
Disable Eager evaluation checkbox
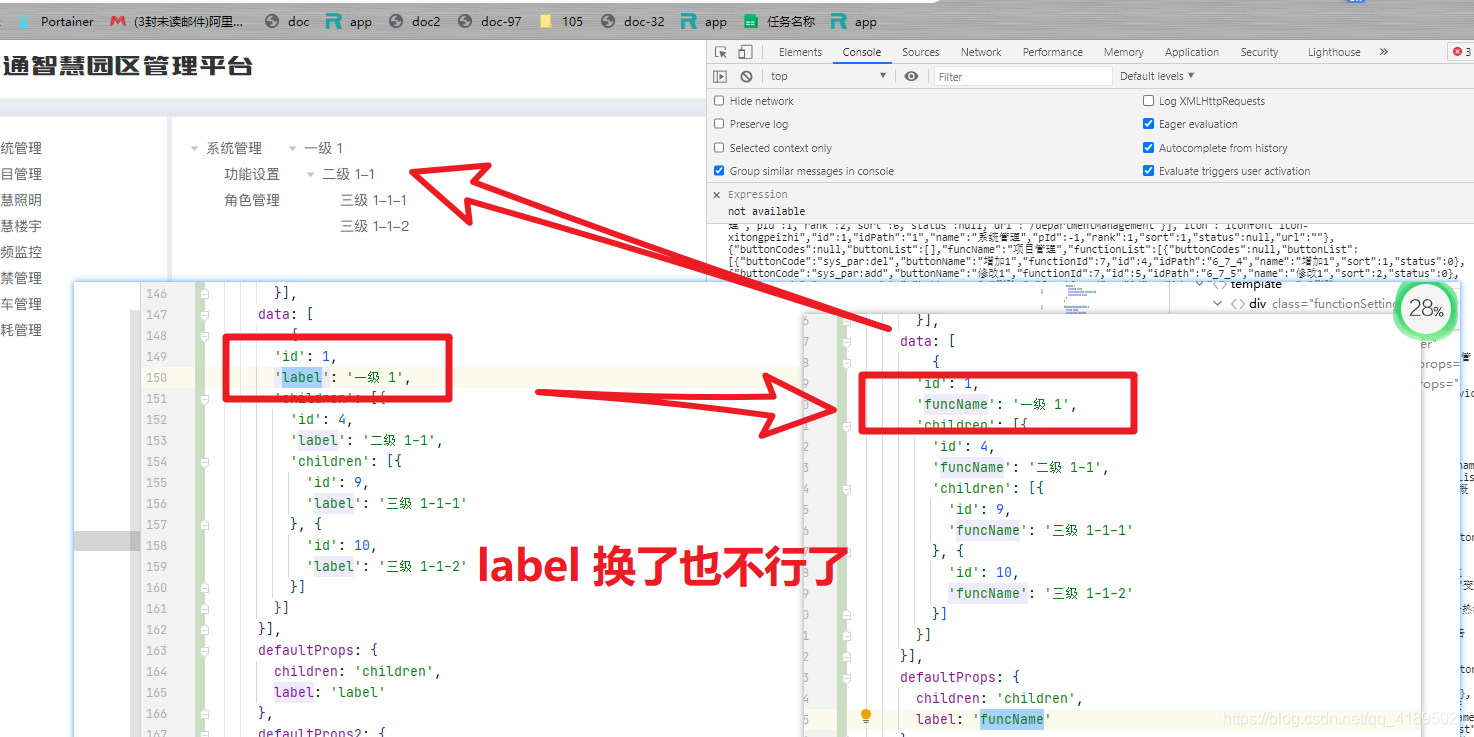tap(1148, 124)
